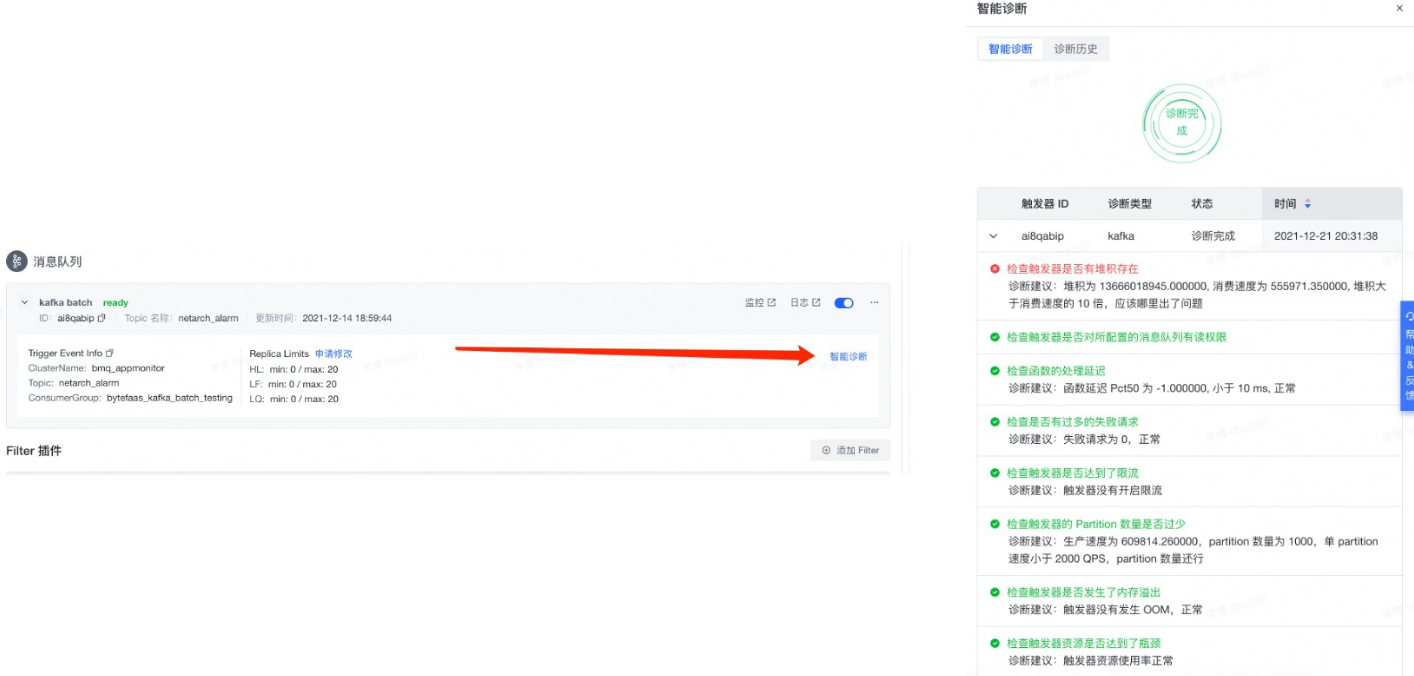The height and width of the screenshot is (676, 1414).
Task: Click the 添加 Filter button
Action: click(850, 450)
